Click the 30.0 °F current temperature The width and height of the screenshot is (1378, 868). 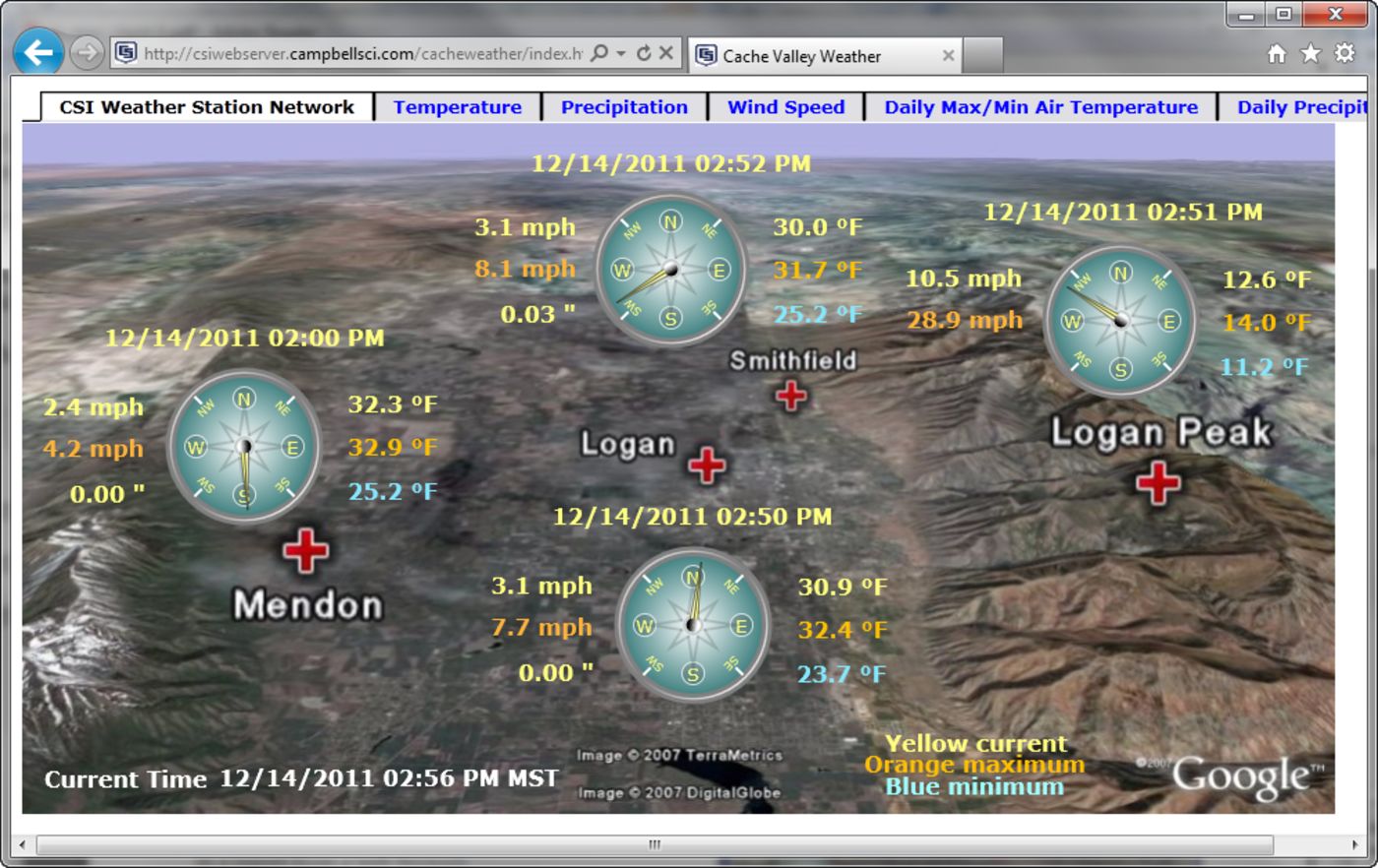point(818,227)
